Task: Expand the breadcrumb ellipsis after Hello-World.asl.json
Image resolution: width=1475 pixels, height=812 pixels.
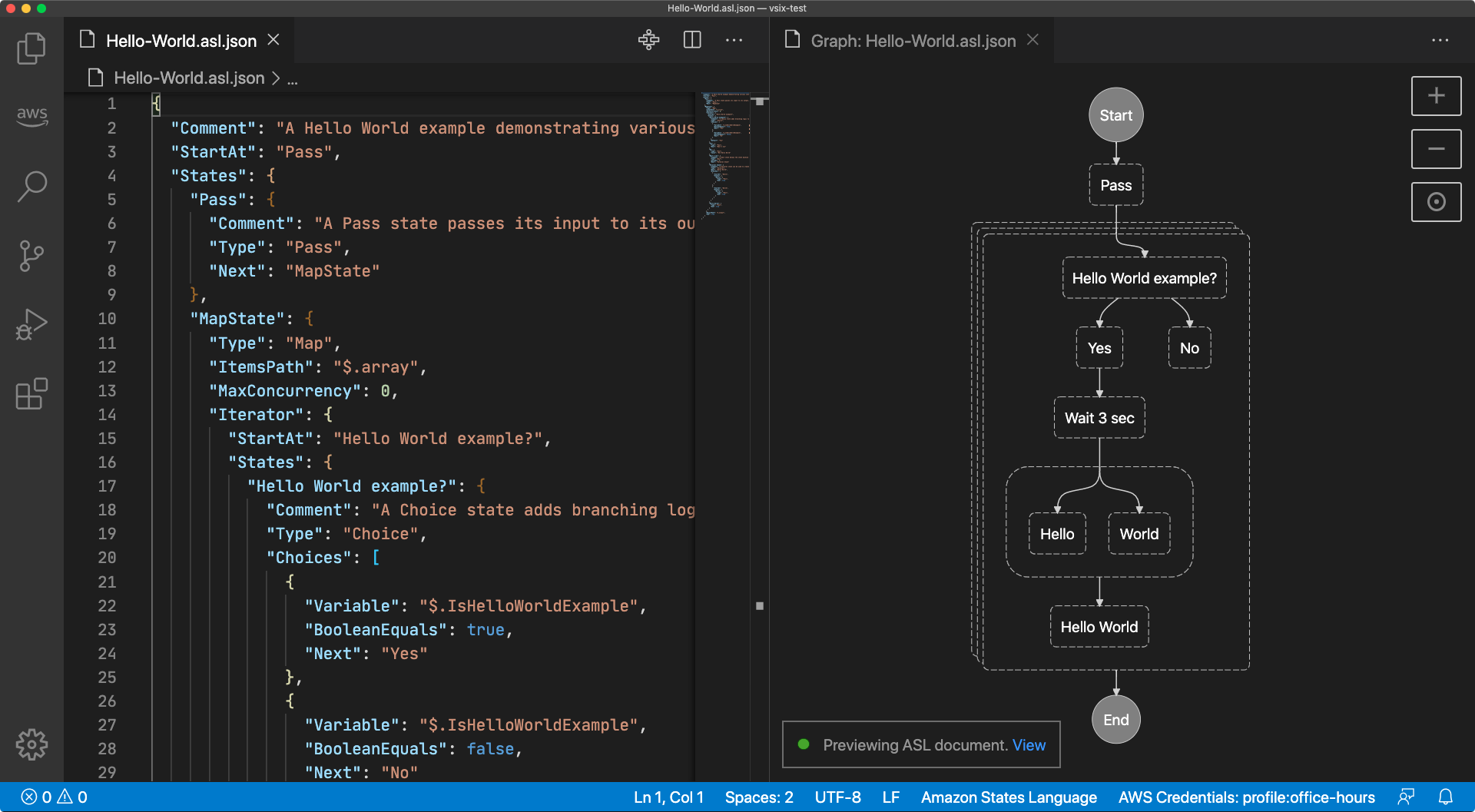Action: pyautogui.click(x=293, y=78)
